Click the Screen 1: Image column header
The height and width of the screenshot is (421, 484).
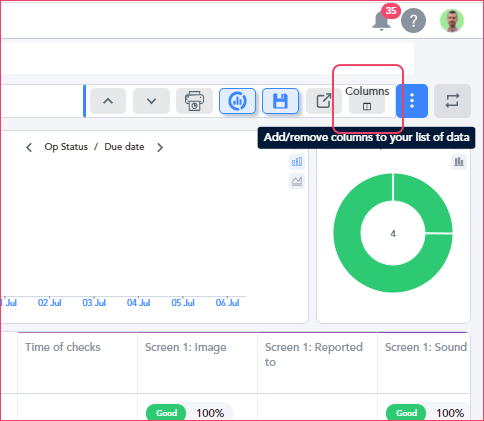tap(186, 347)
